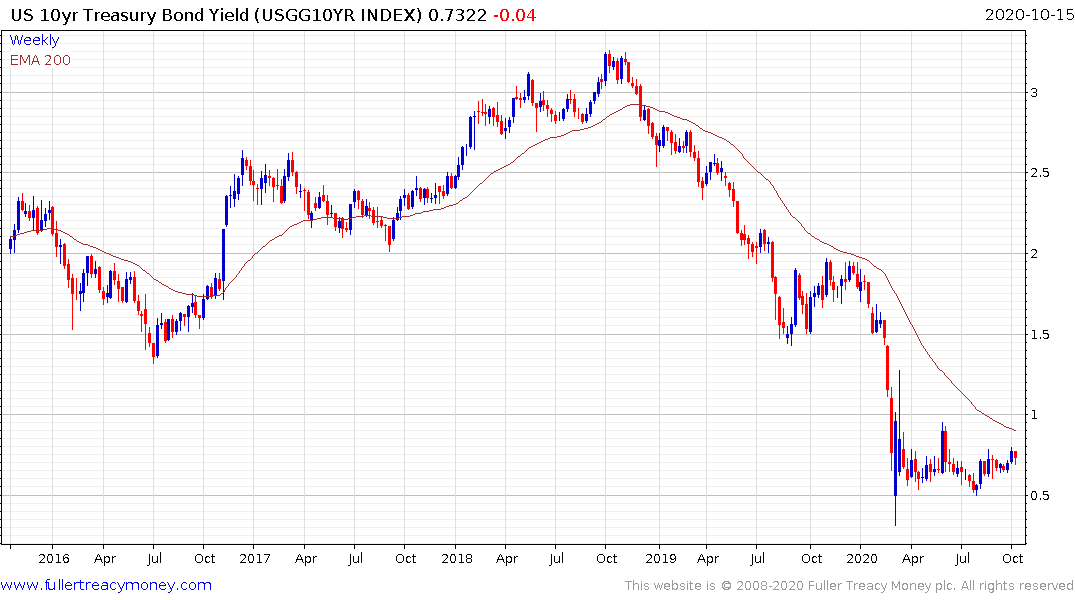This screenshot has width=1075, height=600.
Task: Click the y-axis value '2.5'
Action: point(1040,173)
